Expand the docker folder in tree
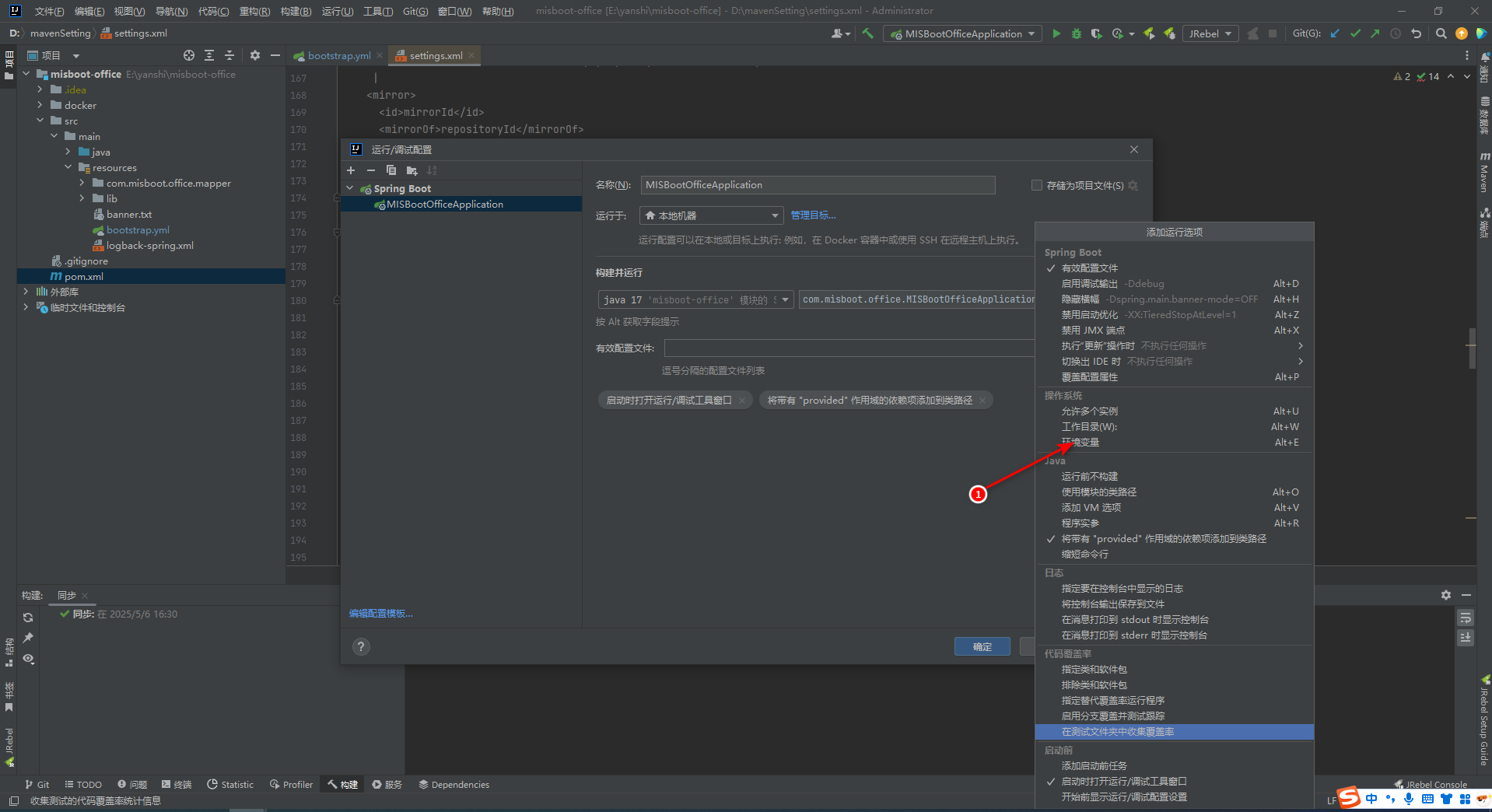1492x812 pixels. tap(40, 105)
